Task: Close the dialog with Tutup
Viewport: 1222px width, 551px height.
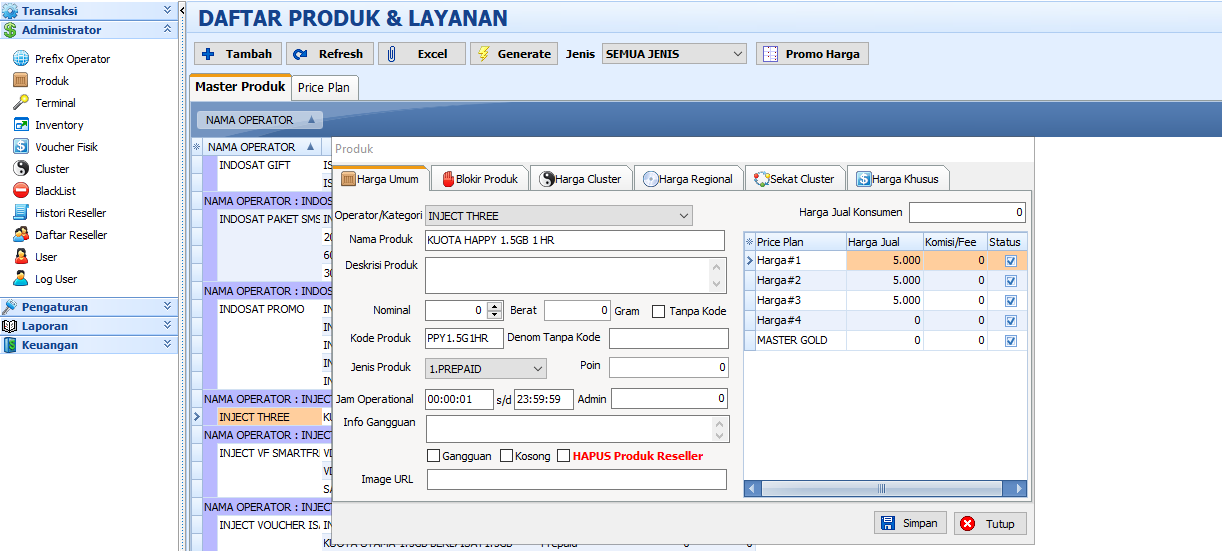Action: click(990, 523)
